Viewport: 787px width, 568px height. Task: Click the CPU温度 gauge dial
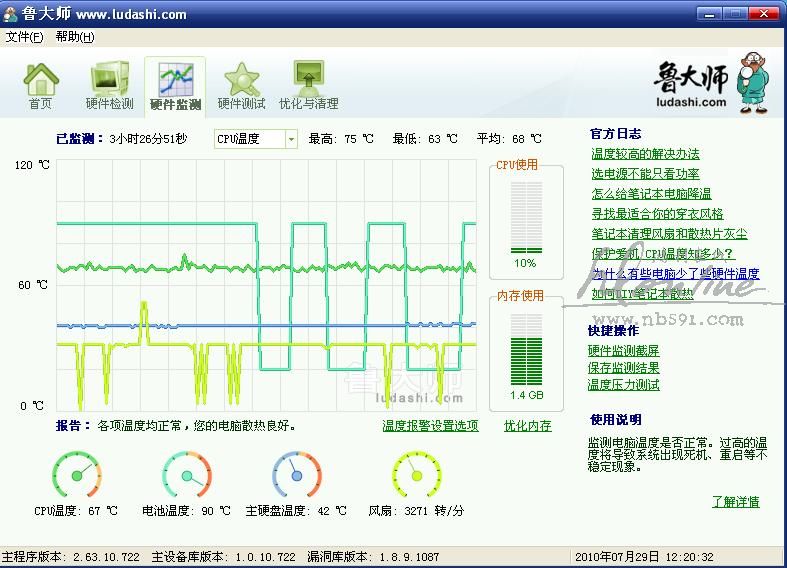(77, 474)
